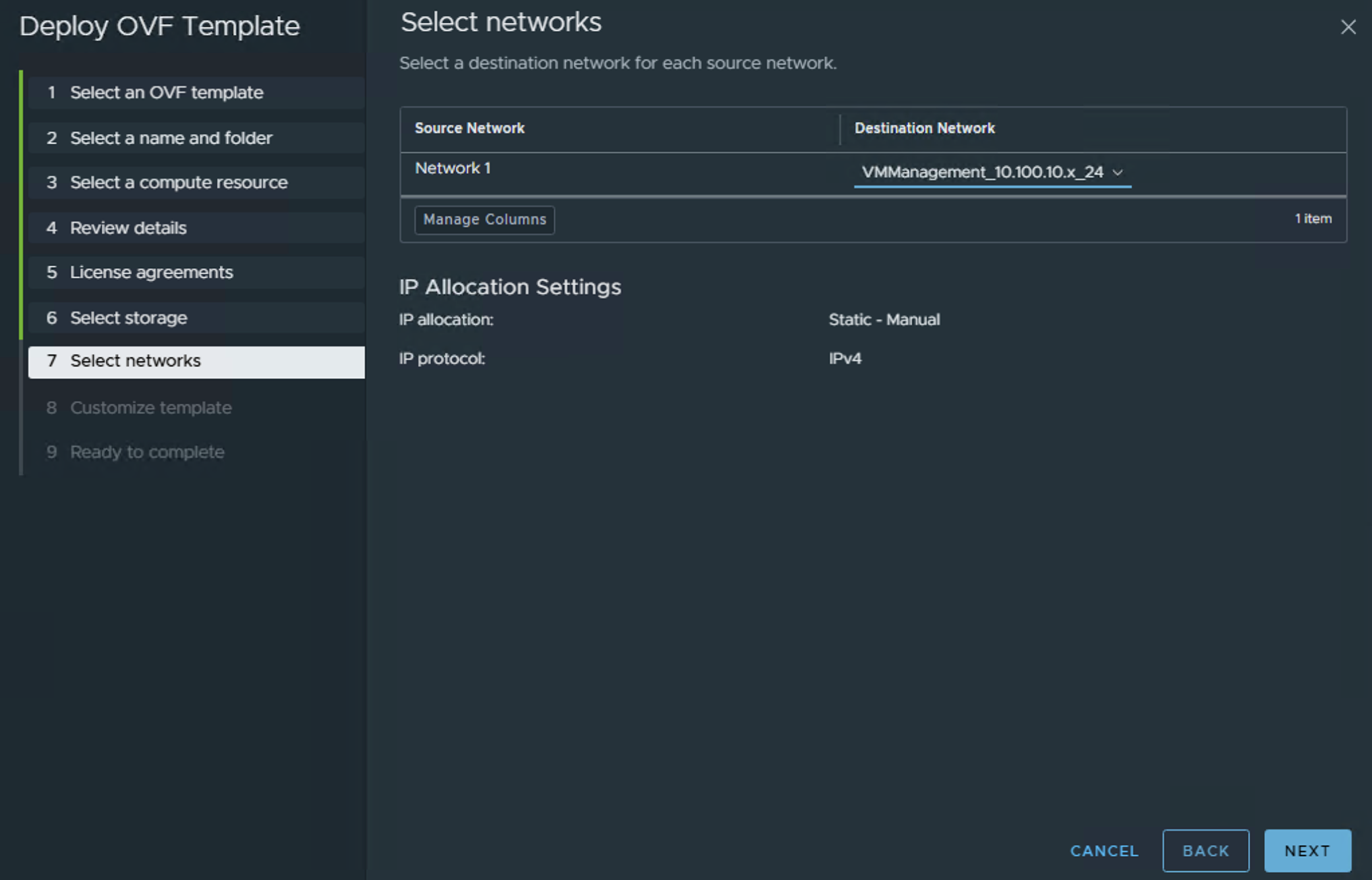Click the Select networks page title
This screenshot has height=880, width=1372.
[x=501, y=22]
